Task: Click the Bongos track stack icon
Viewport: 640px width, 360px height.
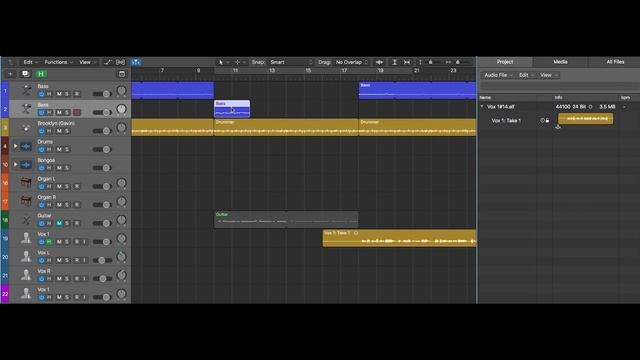Action: 26,164
